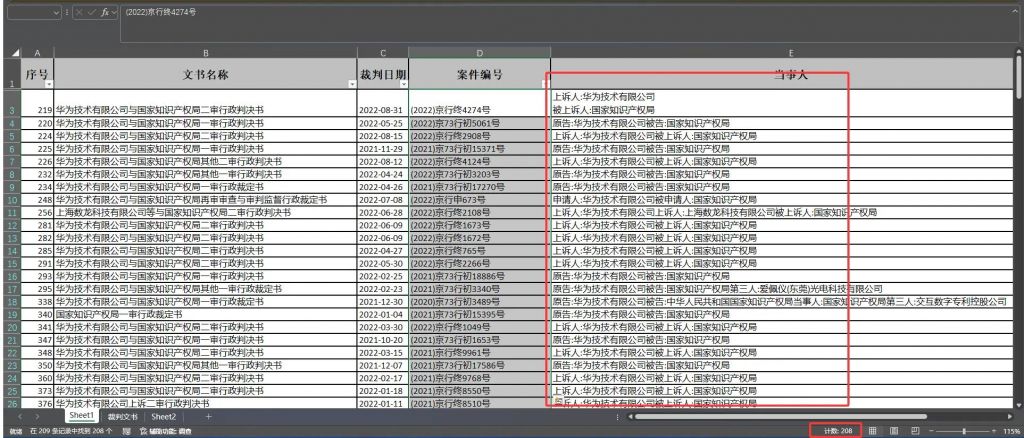Select date cell 2021-12-30

(x=383, y=302)
